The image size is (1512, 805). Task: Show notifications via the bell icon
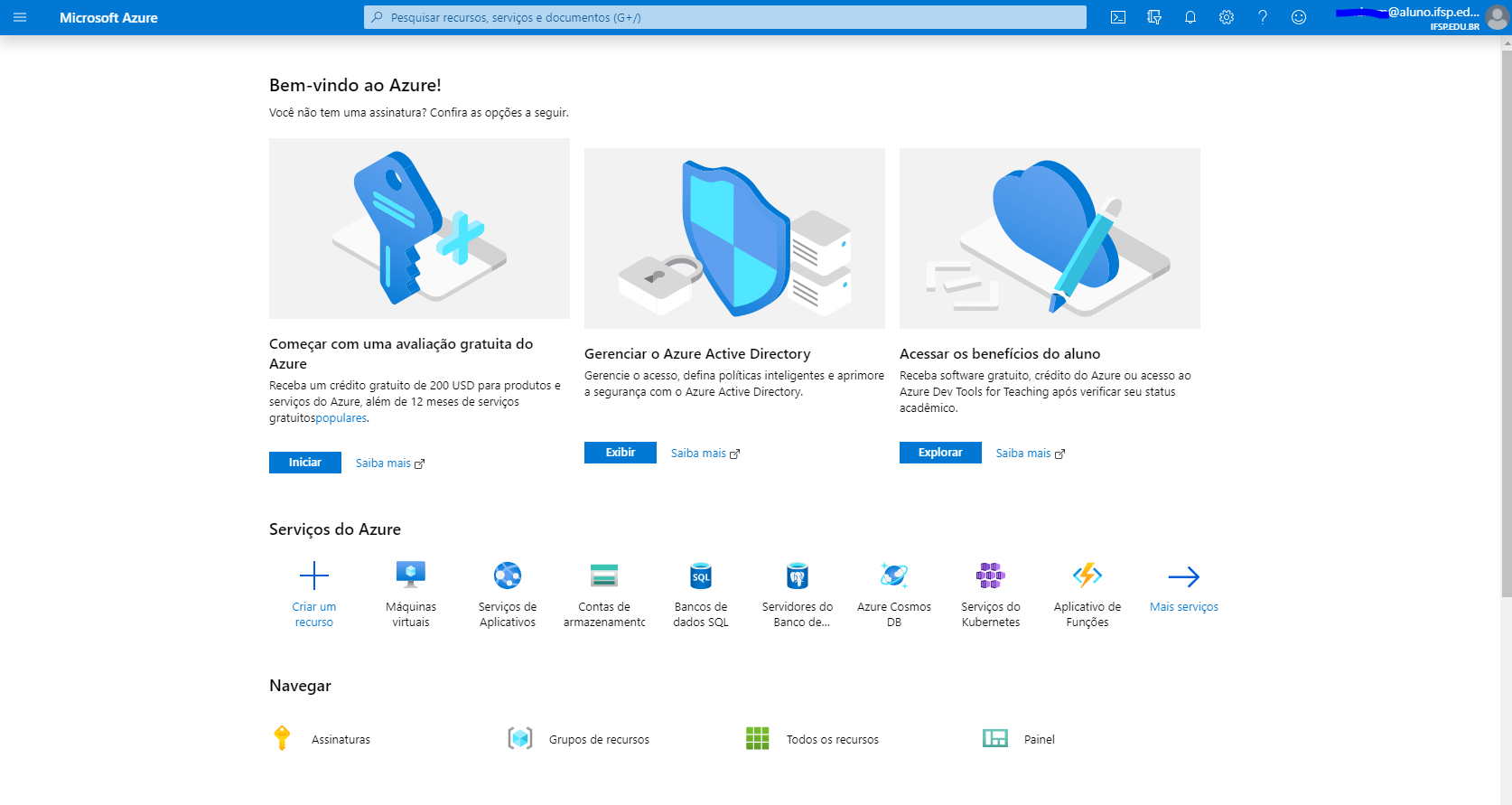pos(1190,17)
